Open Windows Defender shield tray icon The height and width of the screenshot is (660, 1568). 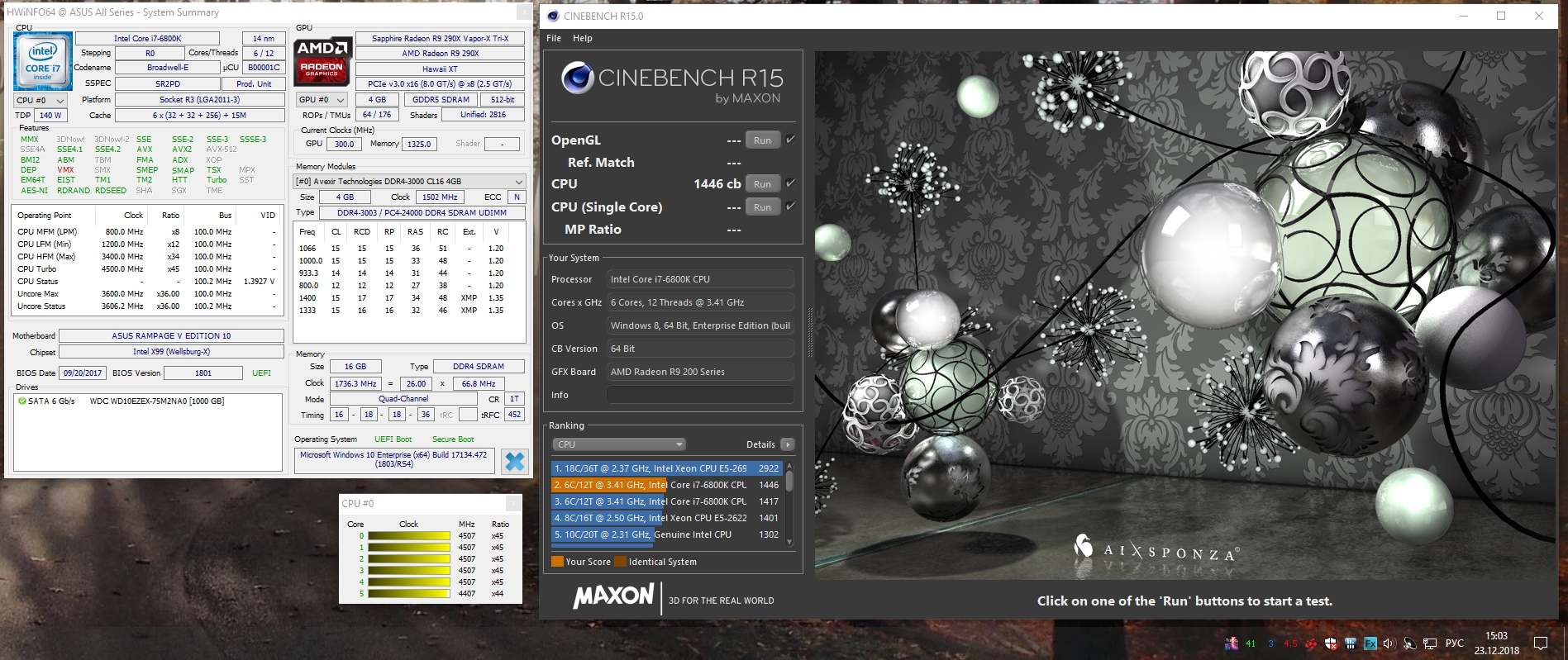click(x=1331, y=643)
